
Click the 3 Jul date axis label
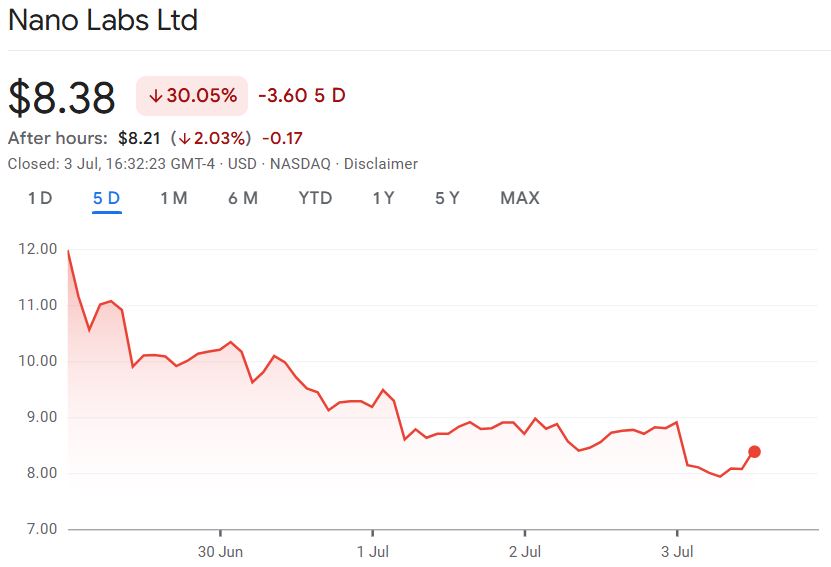pyautogui.click(x=677, y=551)
